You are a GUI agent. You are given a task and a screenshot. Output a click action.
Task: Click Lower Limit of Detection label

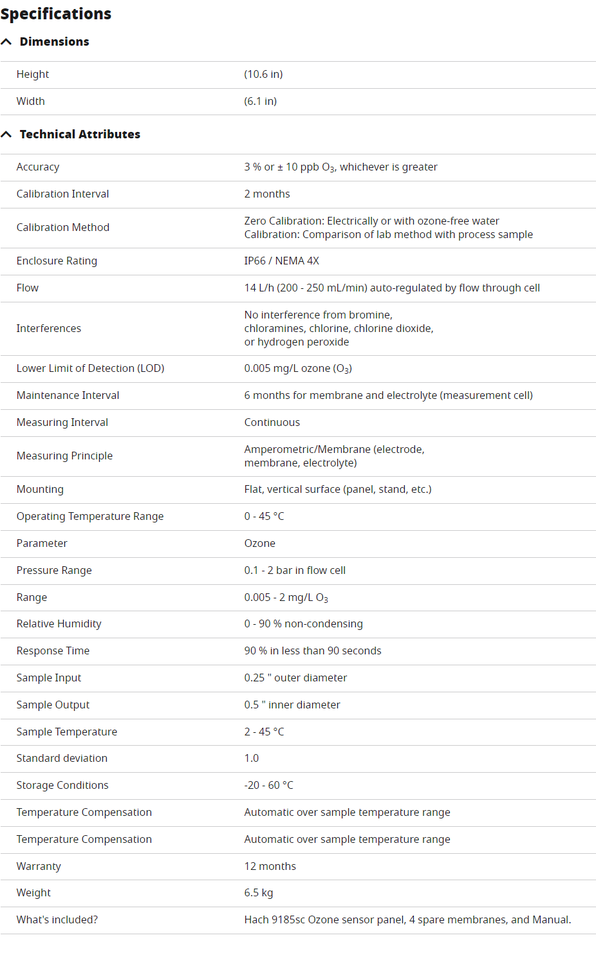(x=90, y=368)
